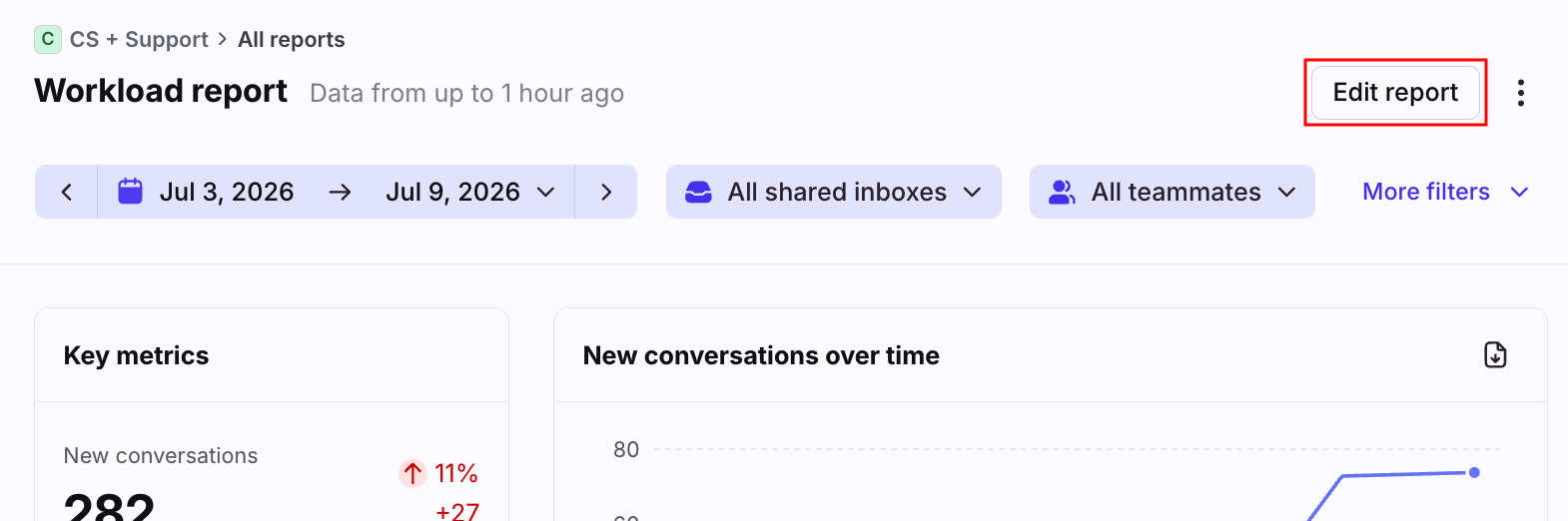The height and width of the screenshot is (521, 1568).
Task: Navigate to All reports breadcrumb
Action: coord(292,40)
